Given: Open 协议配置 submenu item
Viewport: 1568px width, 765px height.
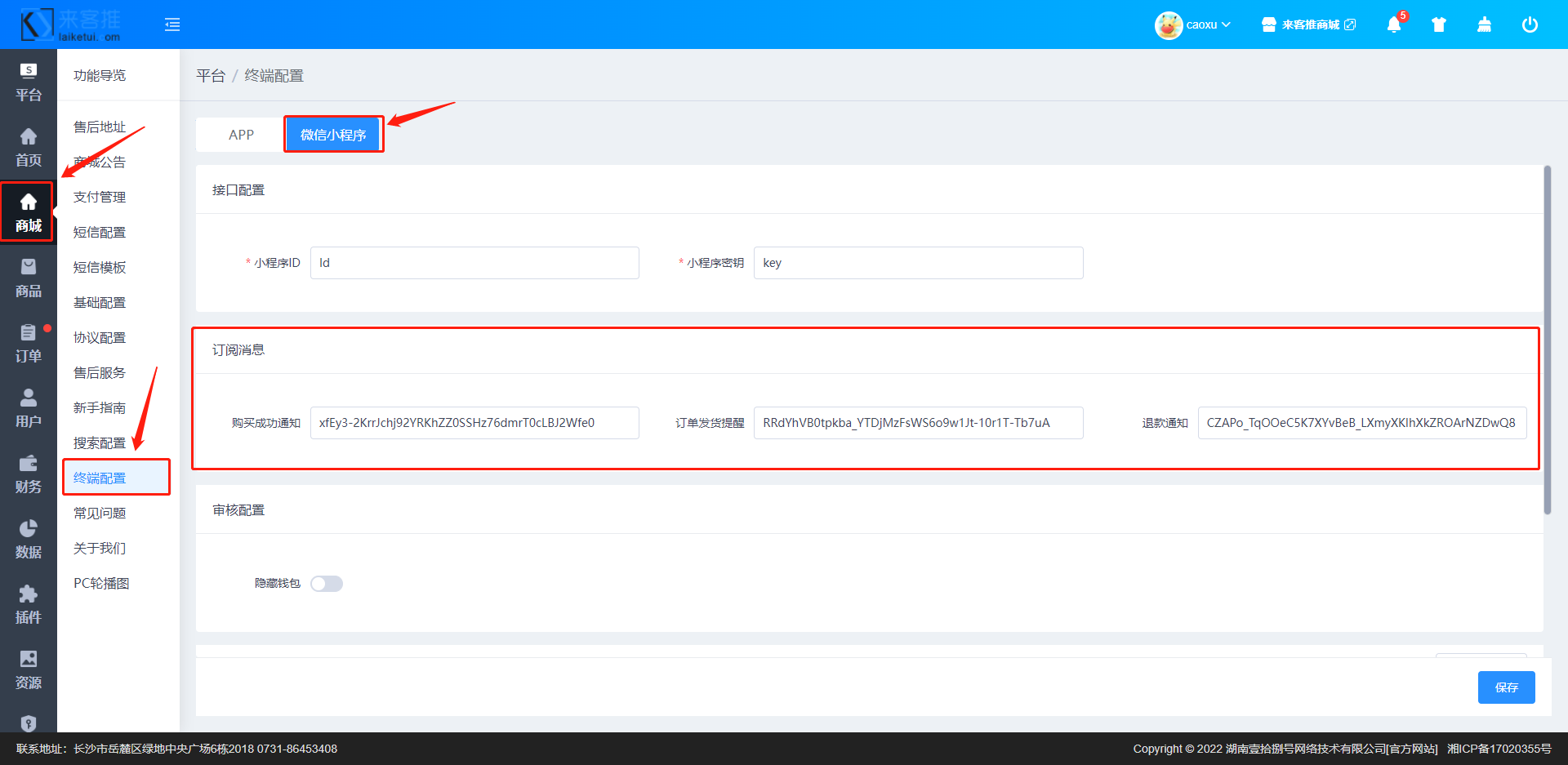Looking at the screenshot, I should click(x=100, y=337).
